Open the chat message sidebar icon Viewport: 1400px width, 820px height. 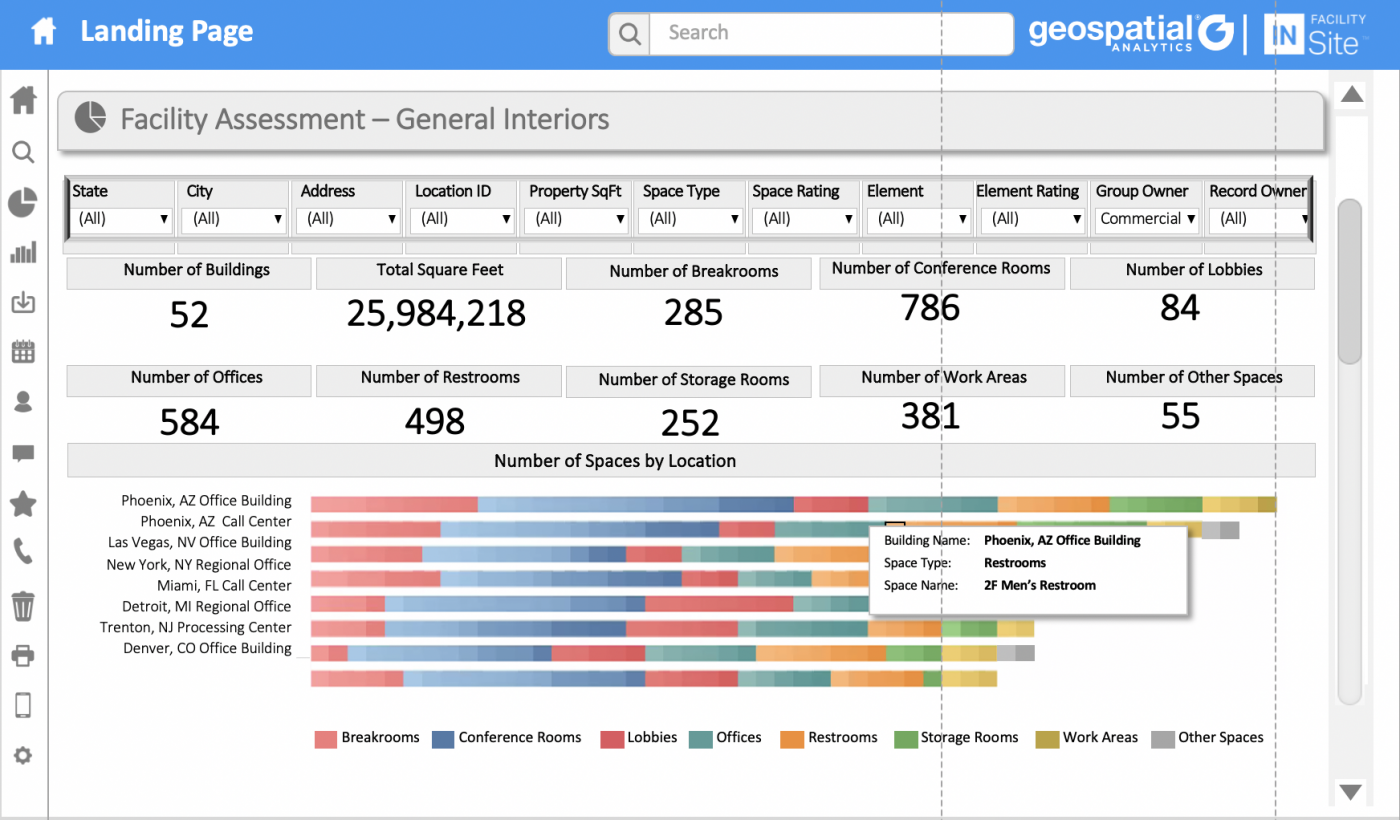tap(23, 454)
